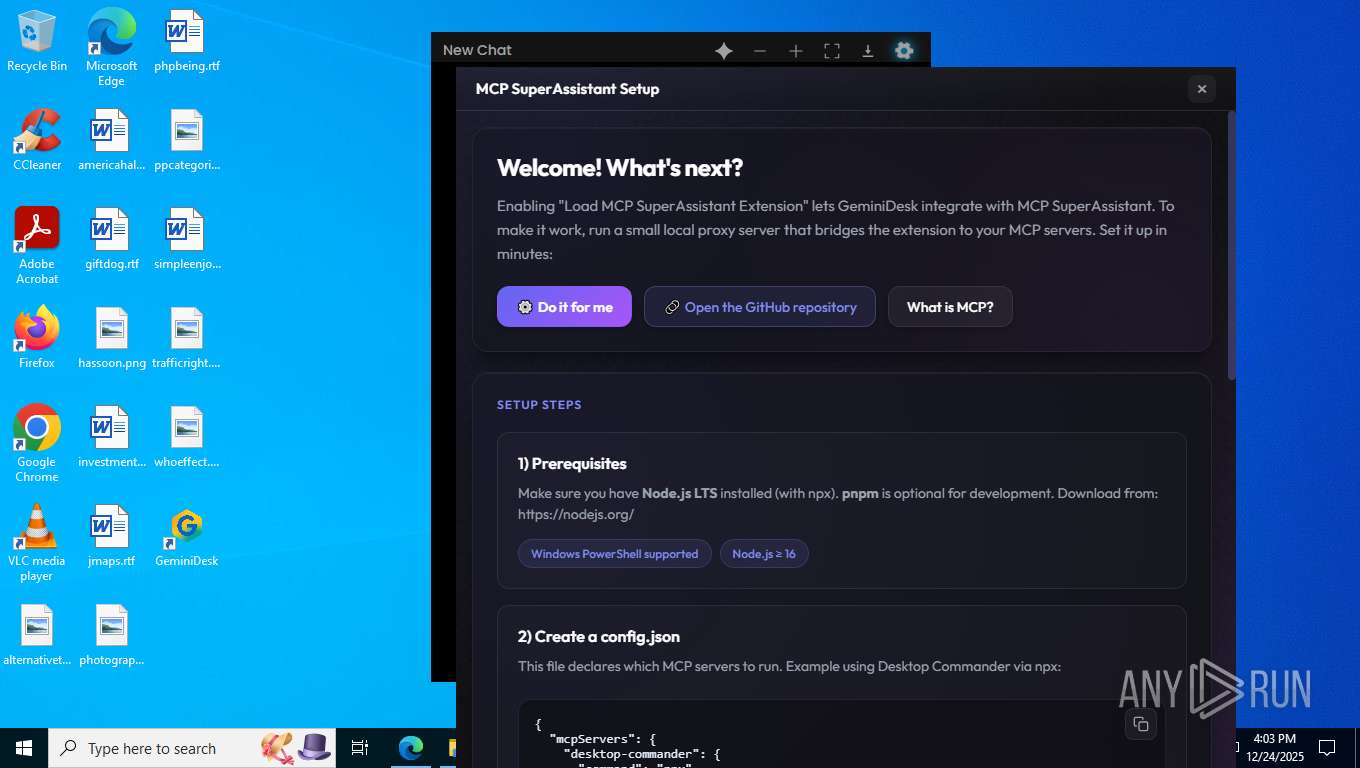Screen dimensions: 1360x768
Task: Select giftdog.rtf file on desktop
Action: 111,239
